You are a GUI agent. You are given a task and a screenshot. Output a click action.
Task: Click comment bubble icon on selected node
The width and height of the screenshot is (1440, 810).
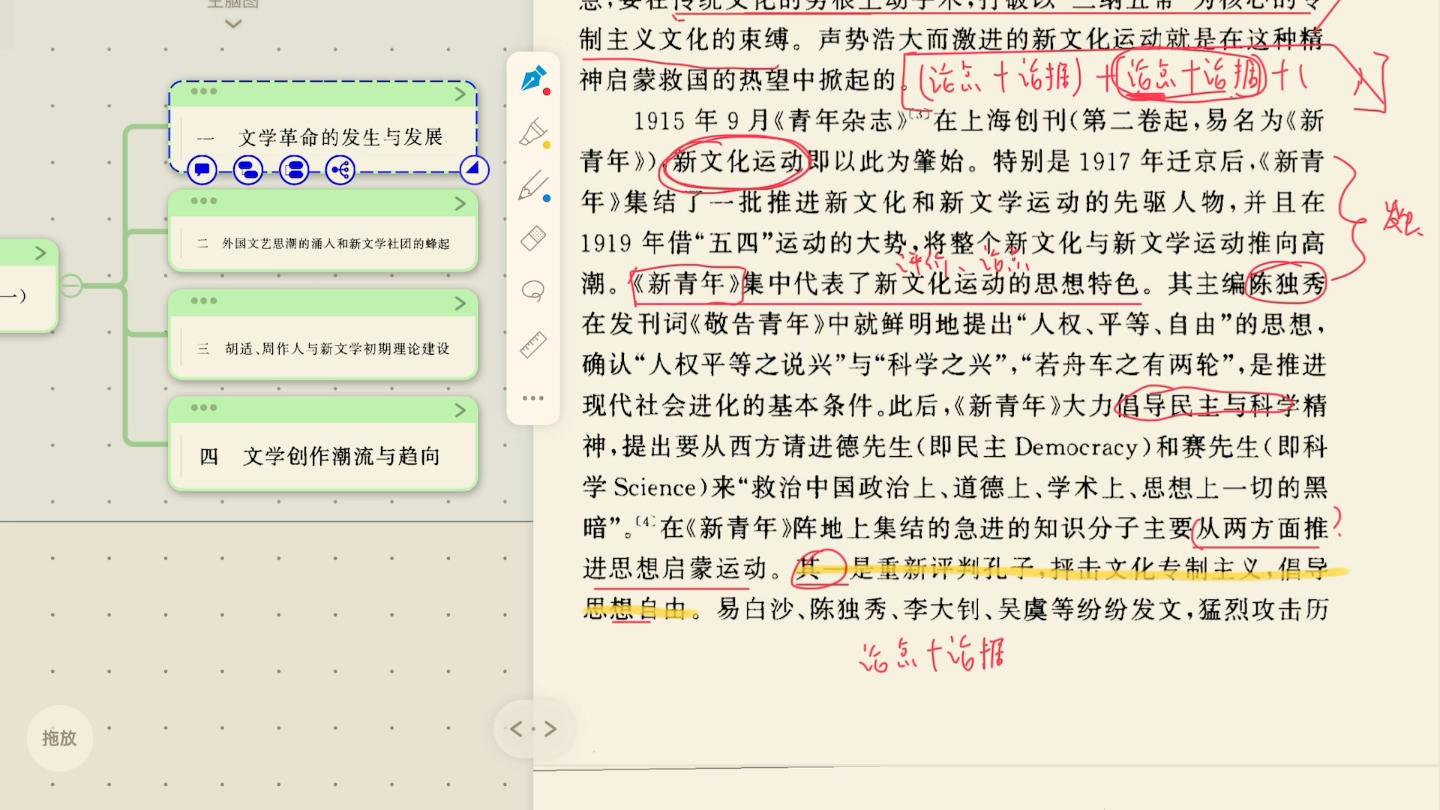tap(202, 170)
